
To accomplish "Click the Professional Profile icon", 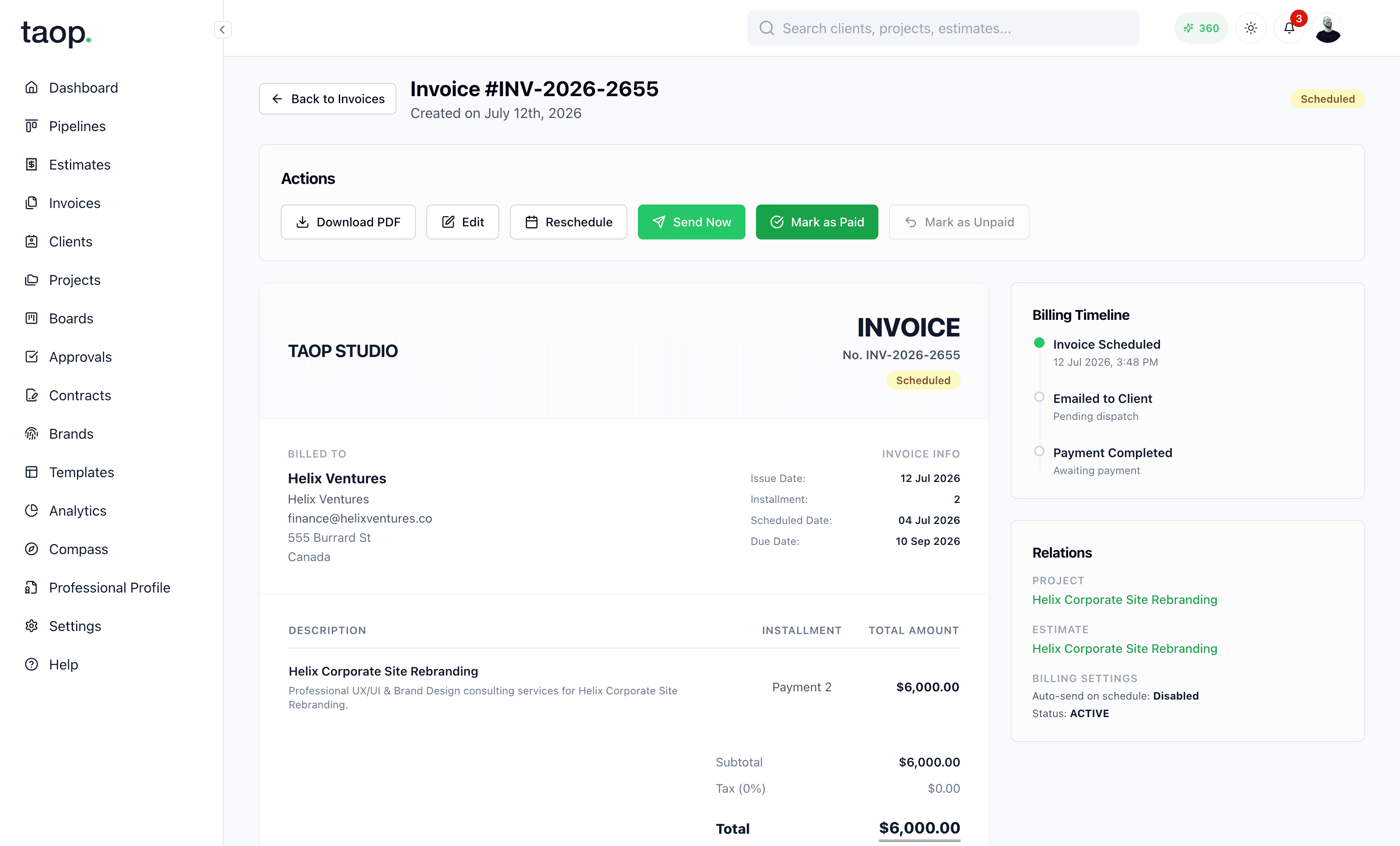I will pyautogui.click(x=32, y=588).
